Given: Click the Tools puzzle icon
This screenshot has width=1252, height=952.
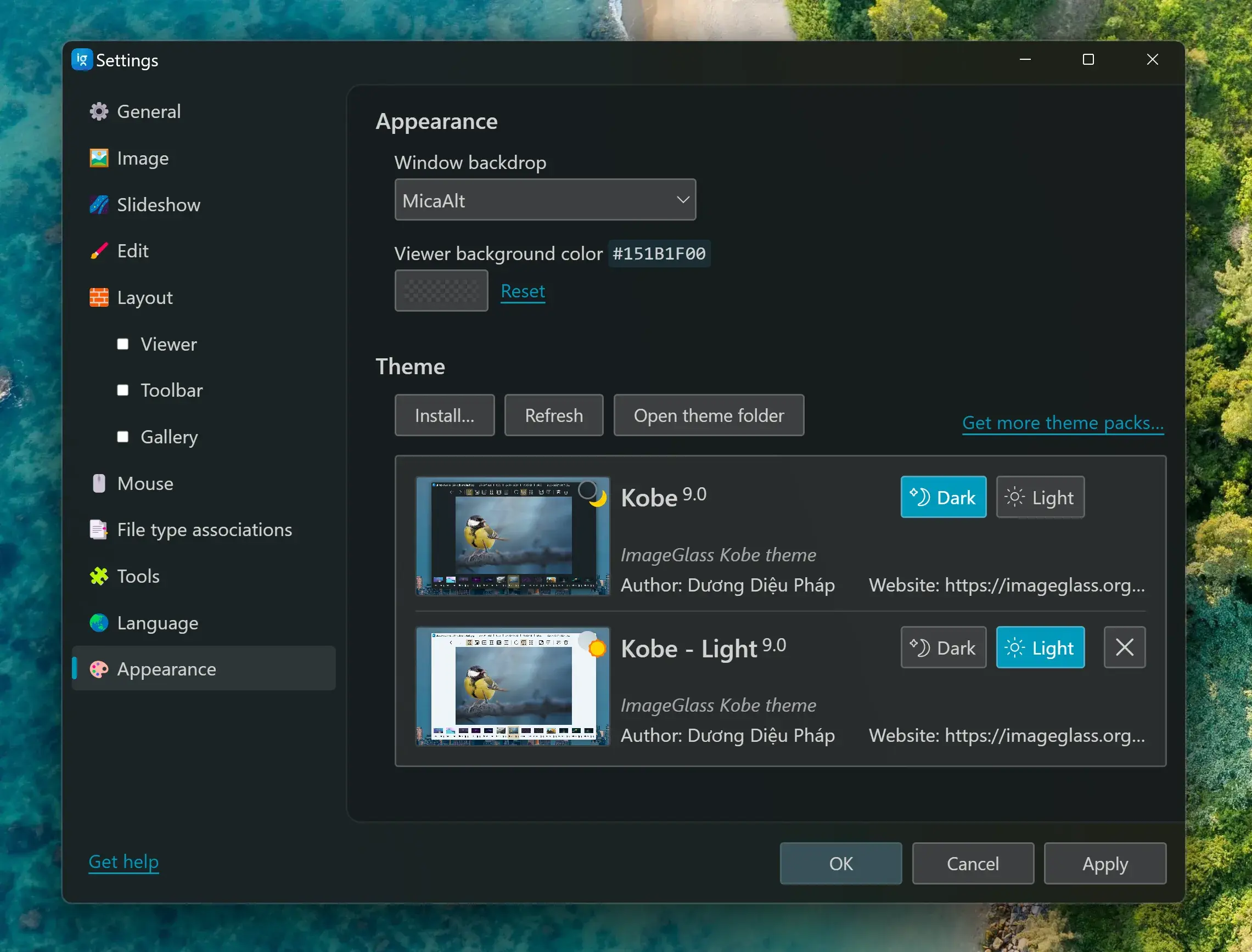Looking at the screenshot, I should tap(99, 576).
